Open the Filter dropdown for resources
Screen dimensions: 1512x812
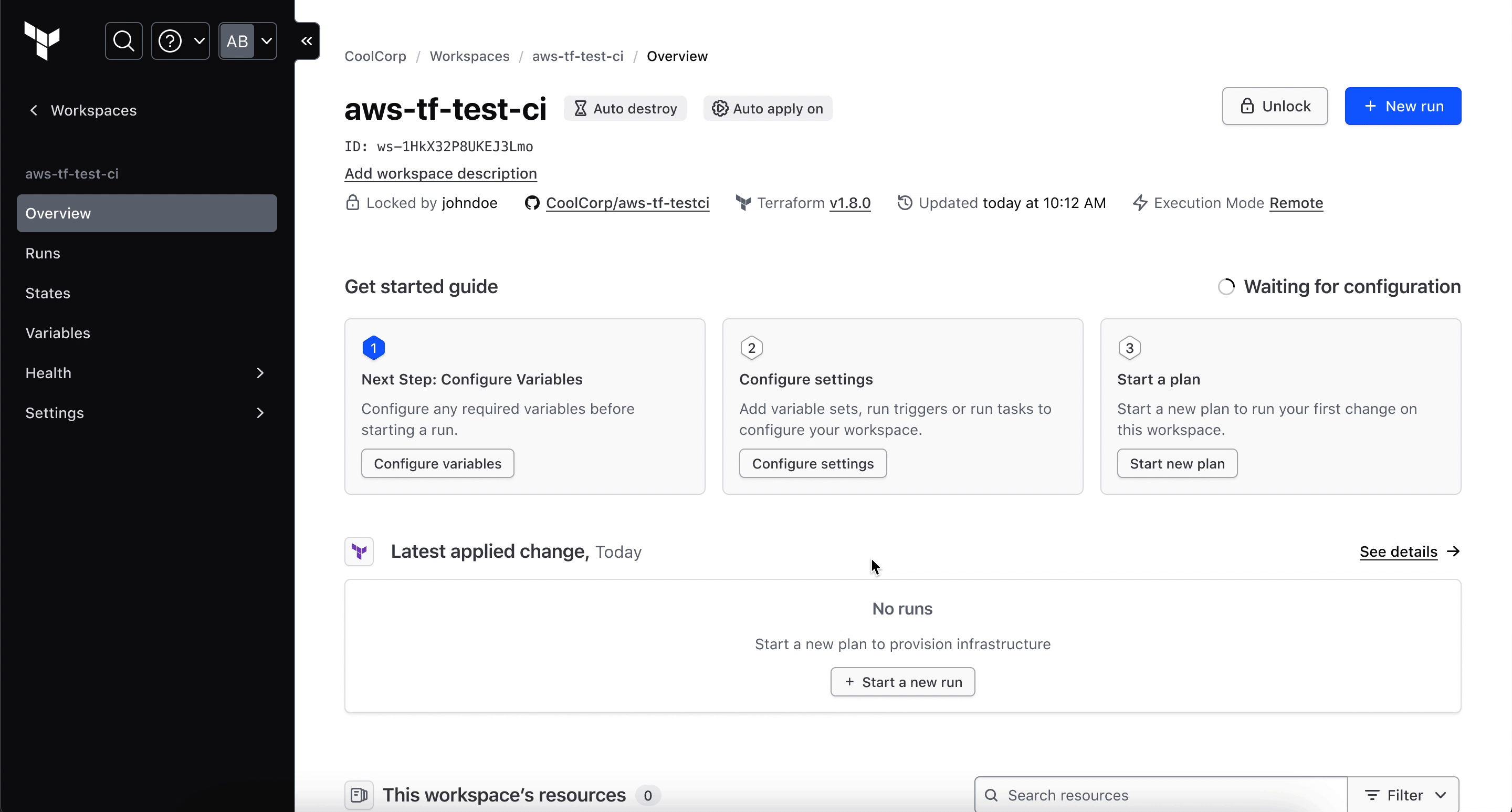click(1403, 795)
